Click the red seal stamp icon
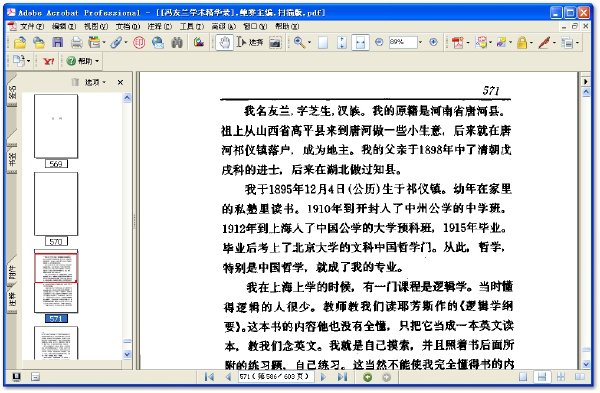The image size is (600, 393). pyautogui.click(x=139, y=42)
